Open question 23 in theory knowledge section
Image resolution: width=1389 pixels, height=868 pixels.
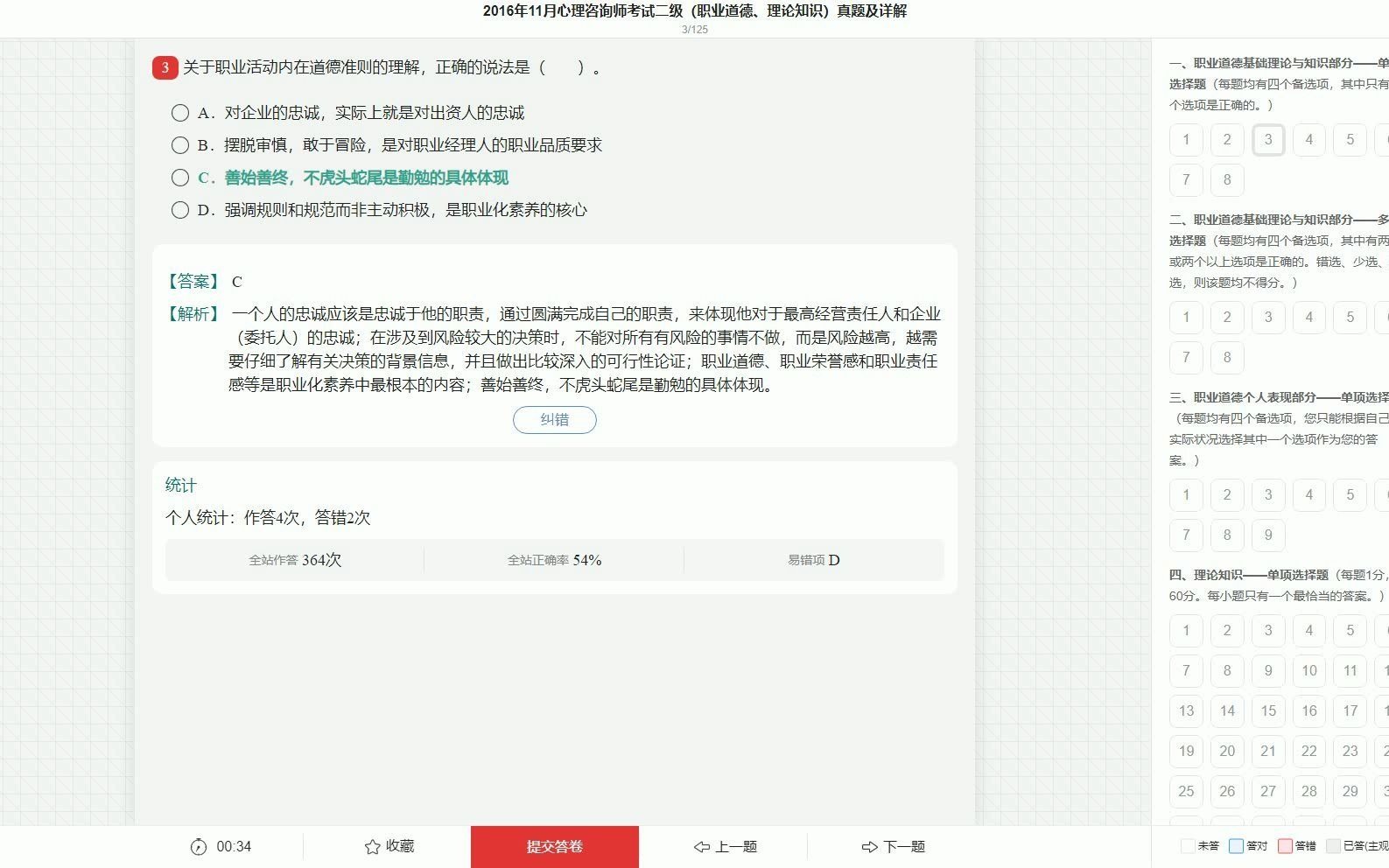(1350, 751)
